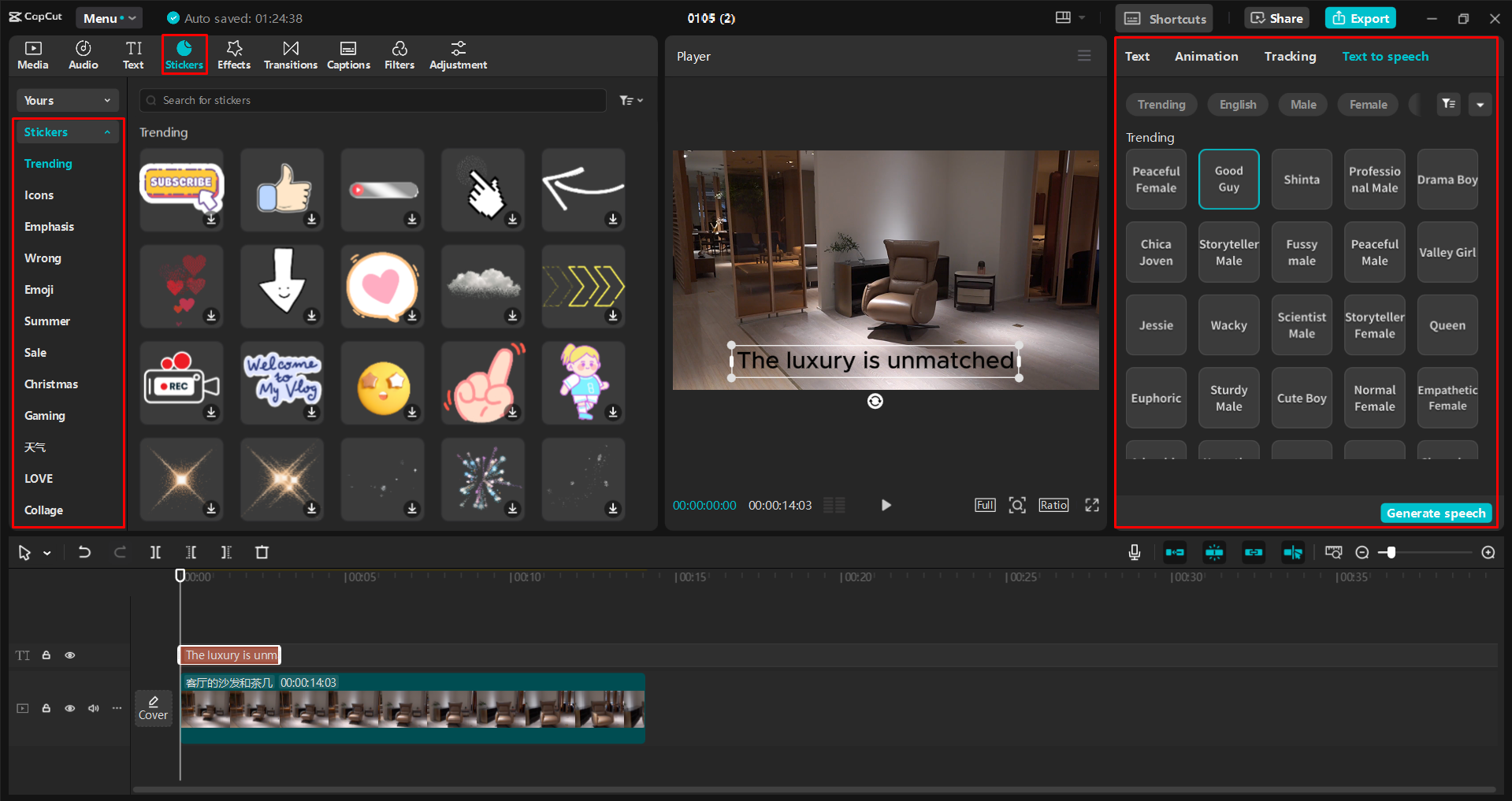Select the Good Guy voice thumbnail
This screenshot has width=1512, height=801.
pyautogui.click(x=1228, y=179)
